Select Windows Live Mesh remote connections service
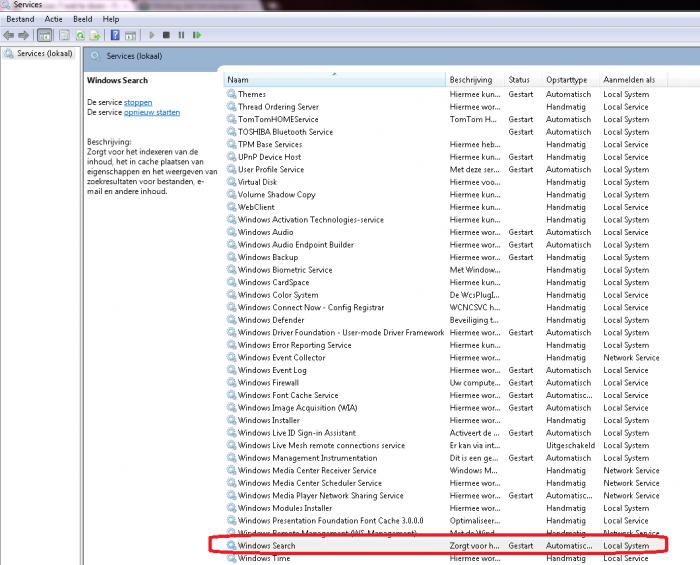The image size is (700, 565). 444,445
